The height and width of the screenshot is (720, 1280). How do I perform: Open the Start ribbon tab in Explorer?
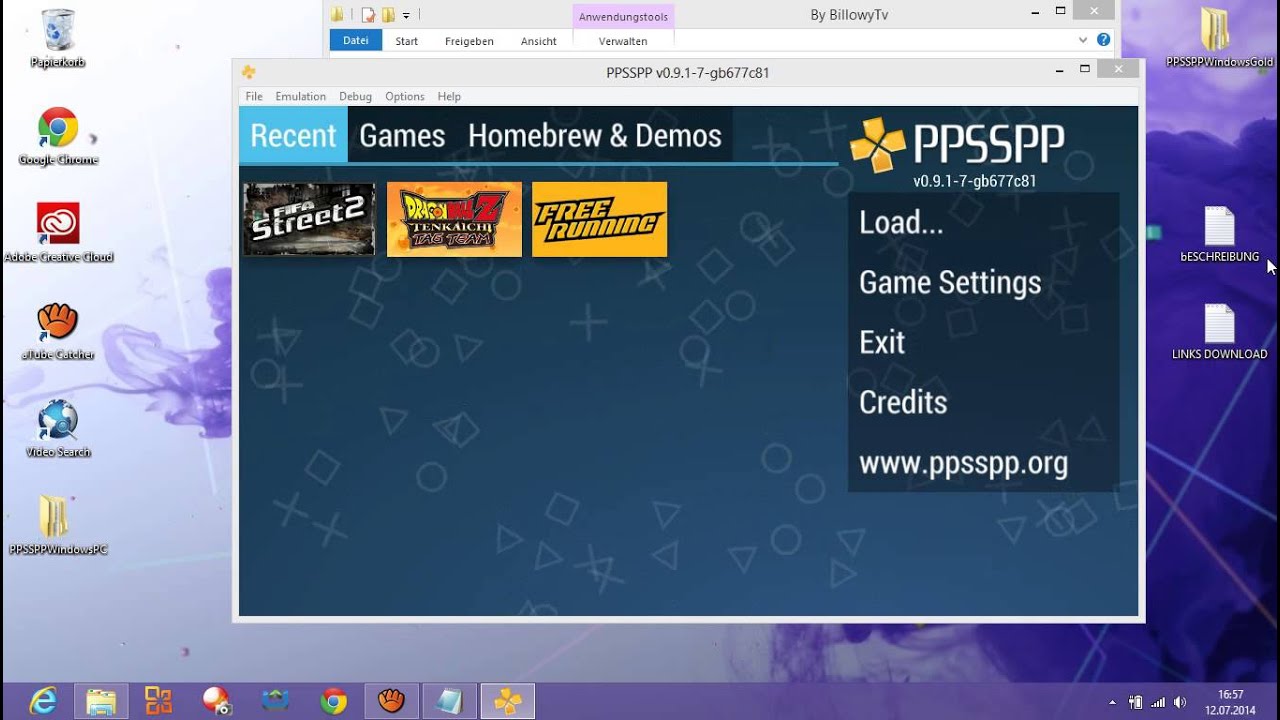click(x=406, y=41)
